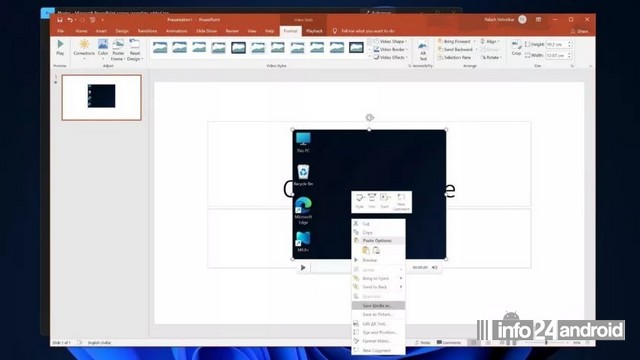Click the first paste option icon
This screenshot has height=360, width=640.
click(x=366, y=250)
